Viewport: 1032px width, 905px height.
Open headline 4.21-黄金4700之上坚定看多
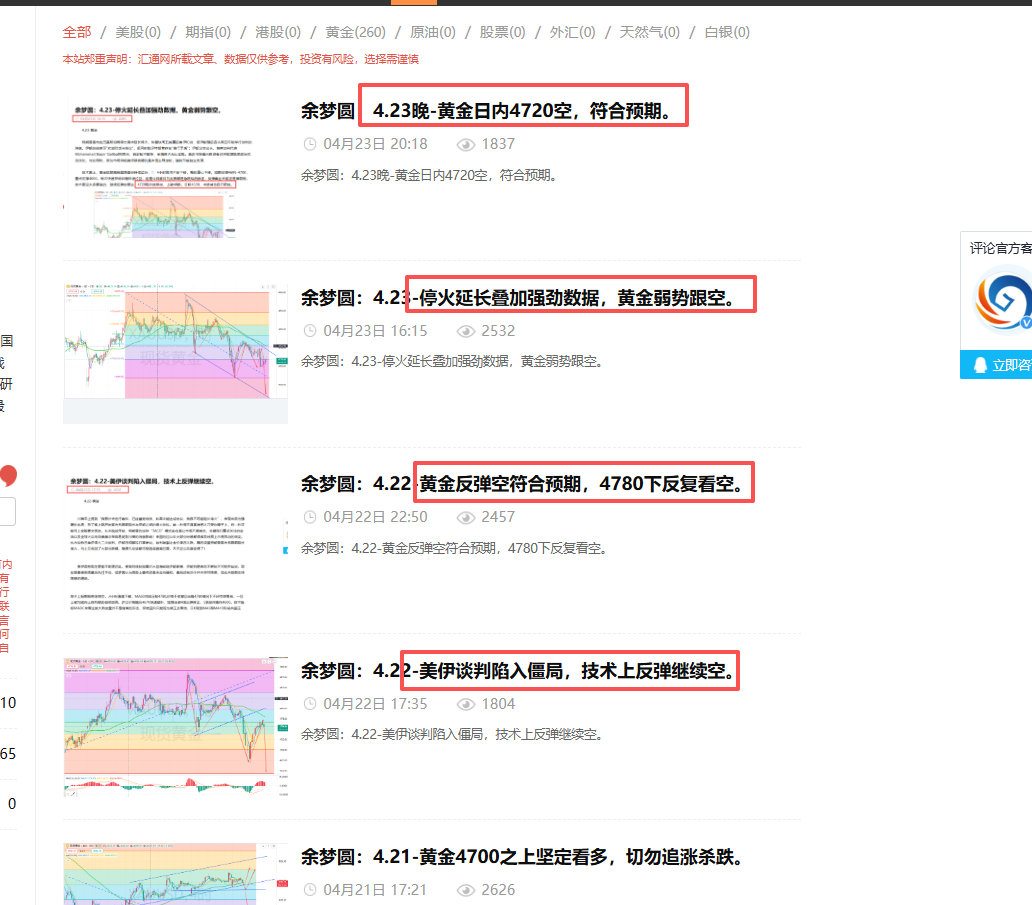523,857
